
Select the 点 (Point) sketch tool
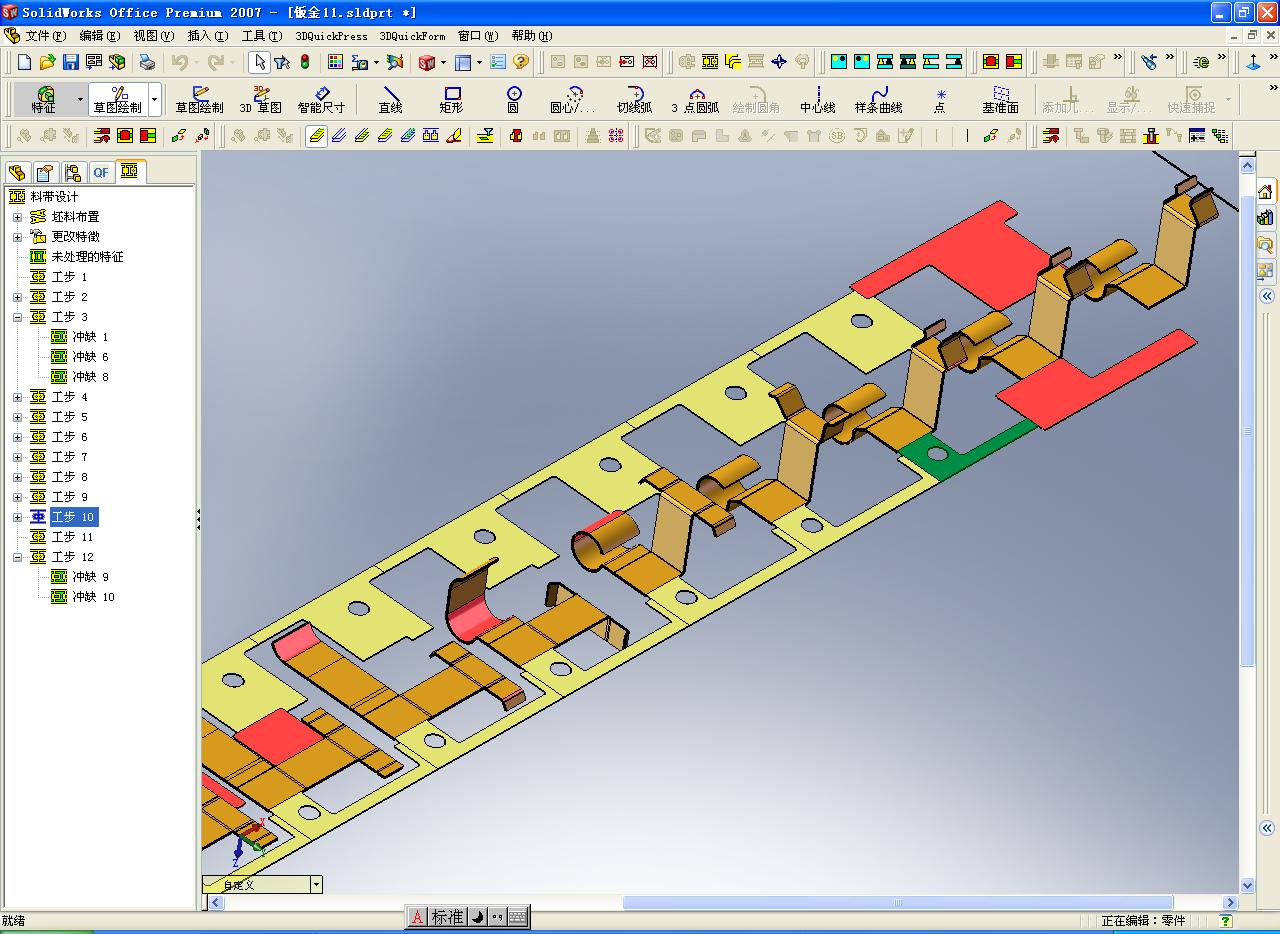(x=940, y=100)
